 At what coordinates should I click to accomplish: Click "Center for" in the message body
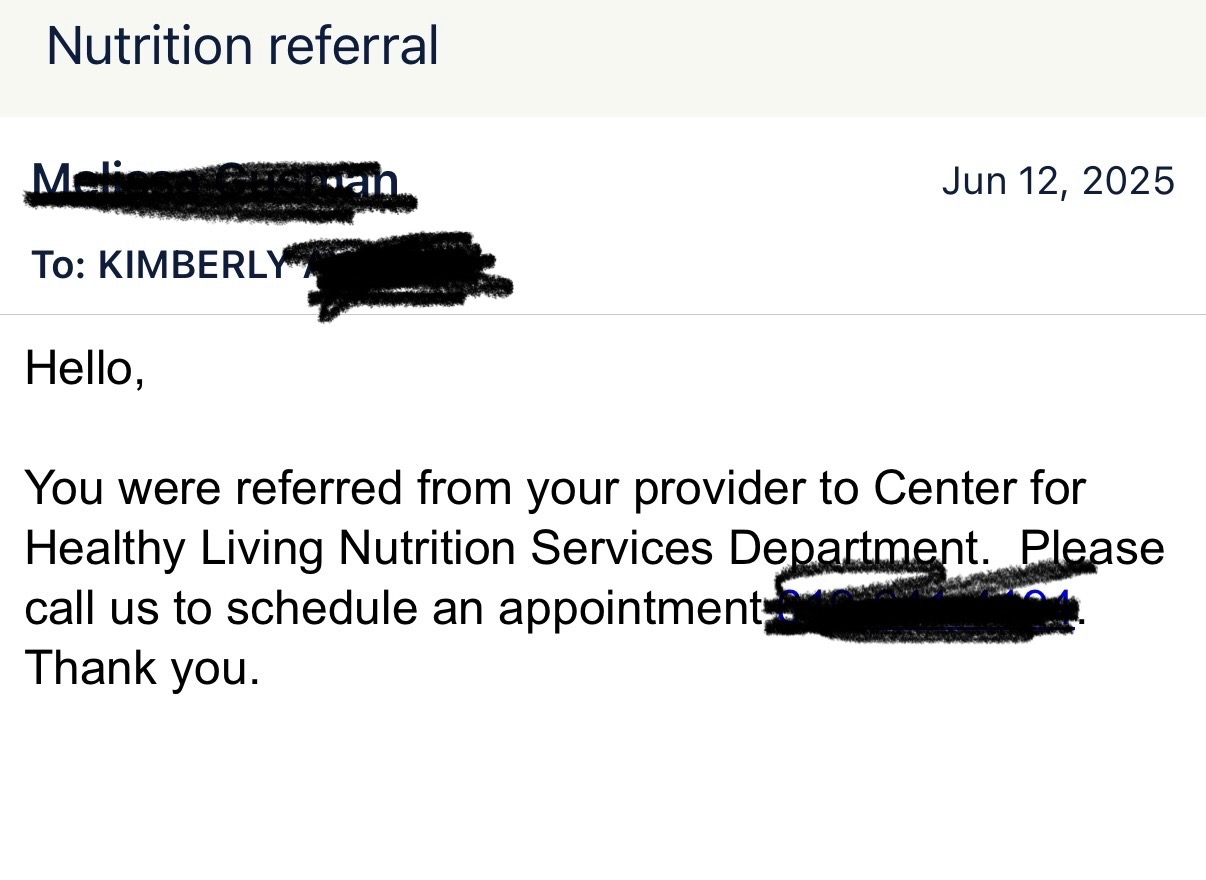pos(979,489)
